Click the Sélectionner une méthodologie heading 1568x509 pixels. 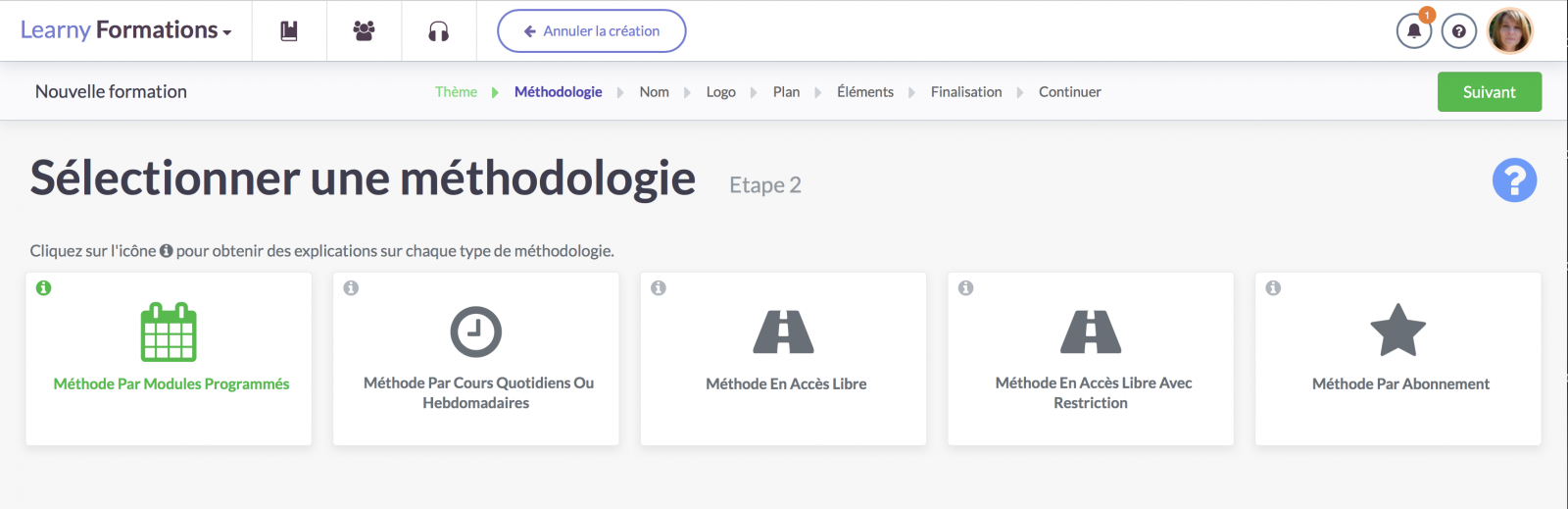click(363, 178)
